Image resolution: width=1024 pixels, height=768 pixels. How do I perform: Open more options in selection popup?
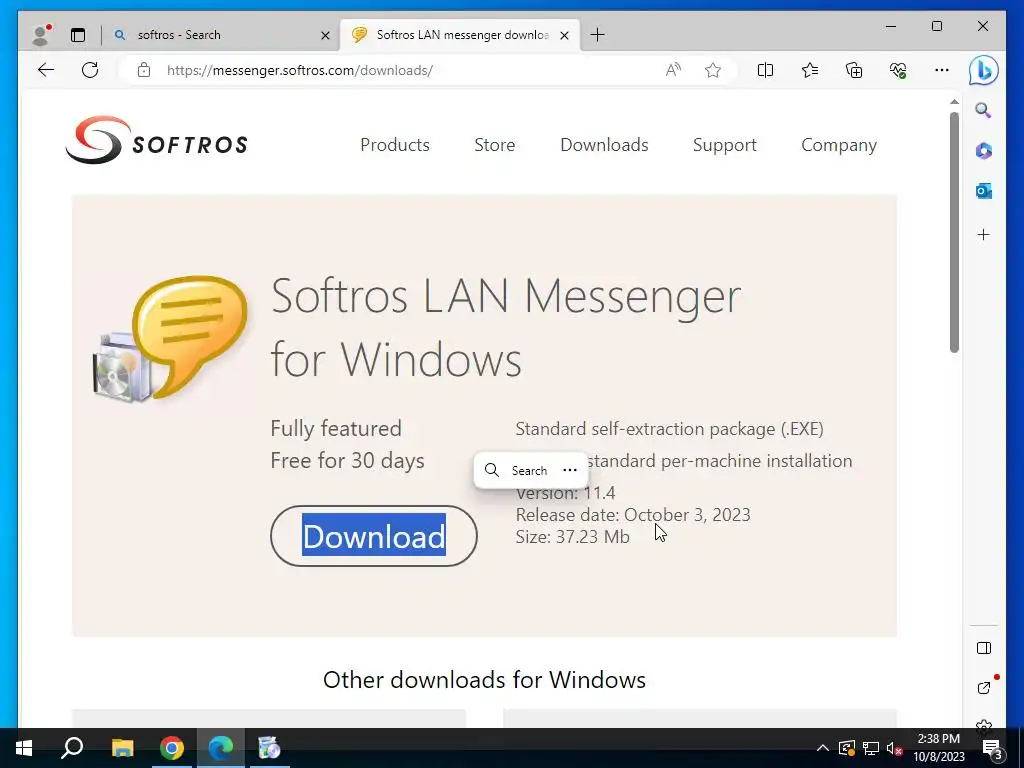point(570,470)
